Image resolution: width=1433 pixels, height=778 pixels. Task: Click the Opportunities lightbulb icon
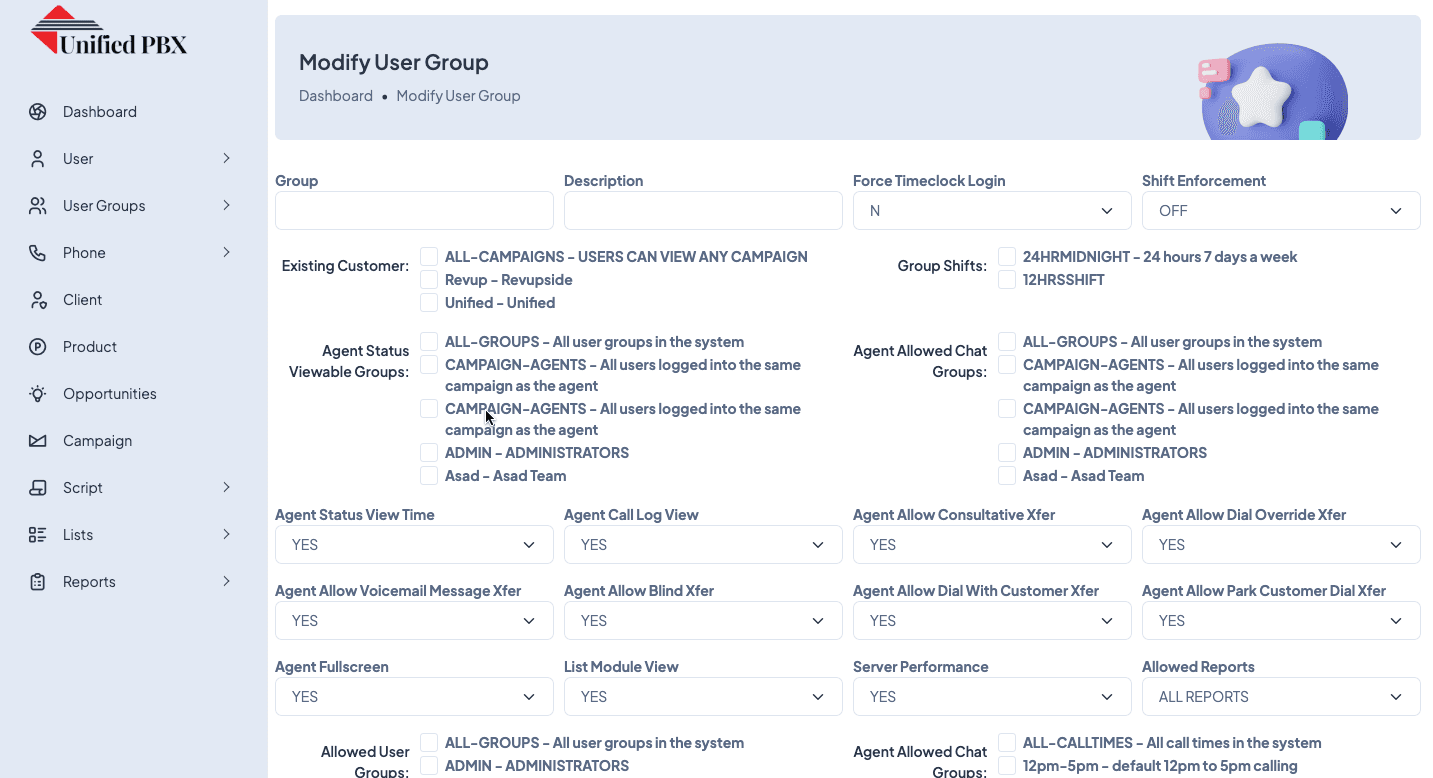(x=38, y=394)
